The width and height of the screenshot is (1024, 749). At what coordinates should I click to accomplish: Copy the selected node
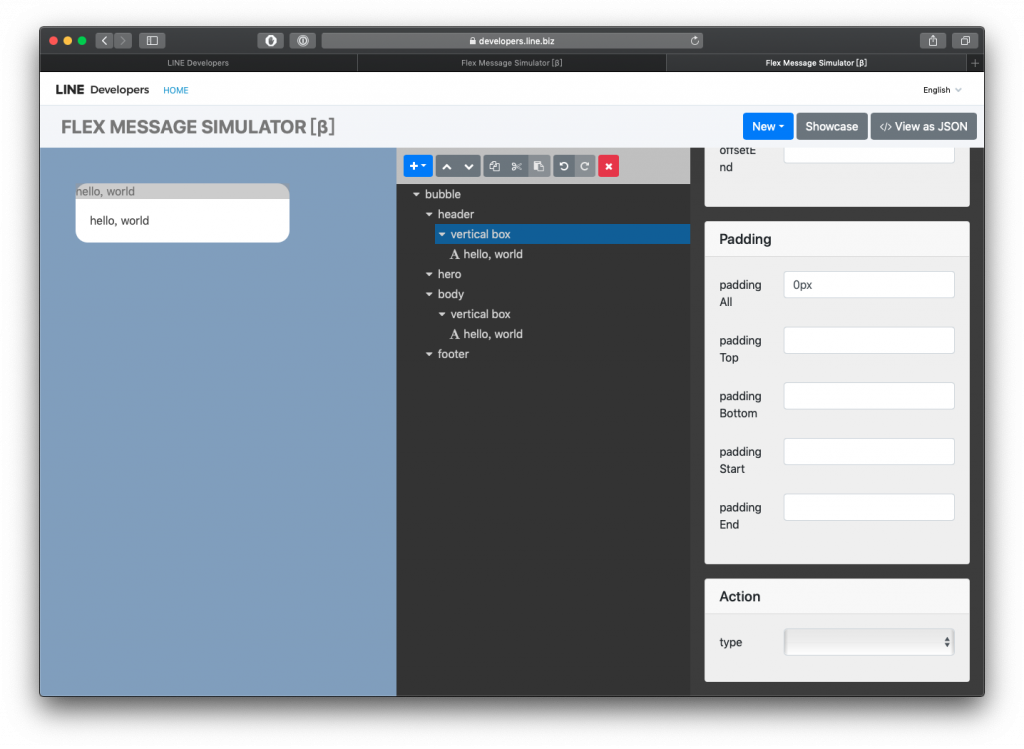tap(494, 166)
